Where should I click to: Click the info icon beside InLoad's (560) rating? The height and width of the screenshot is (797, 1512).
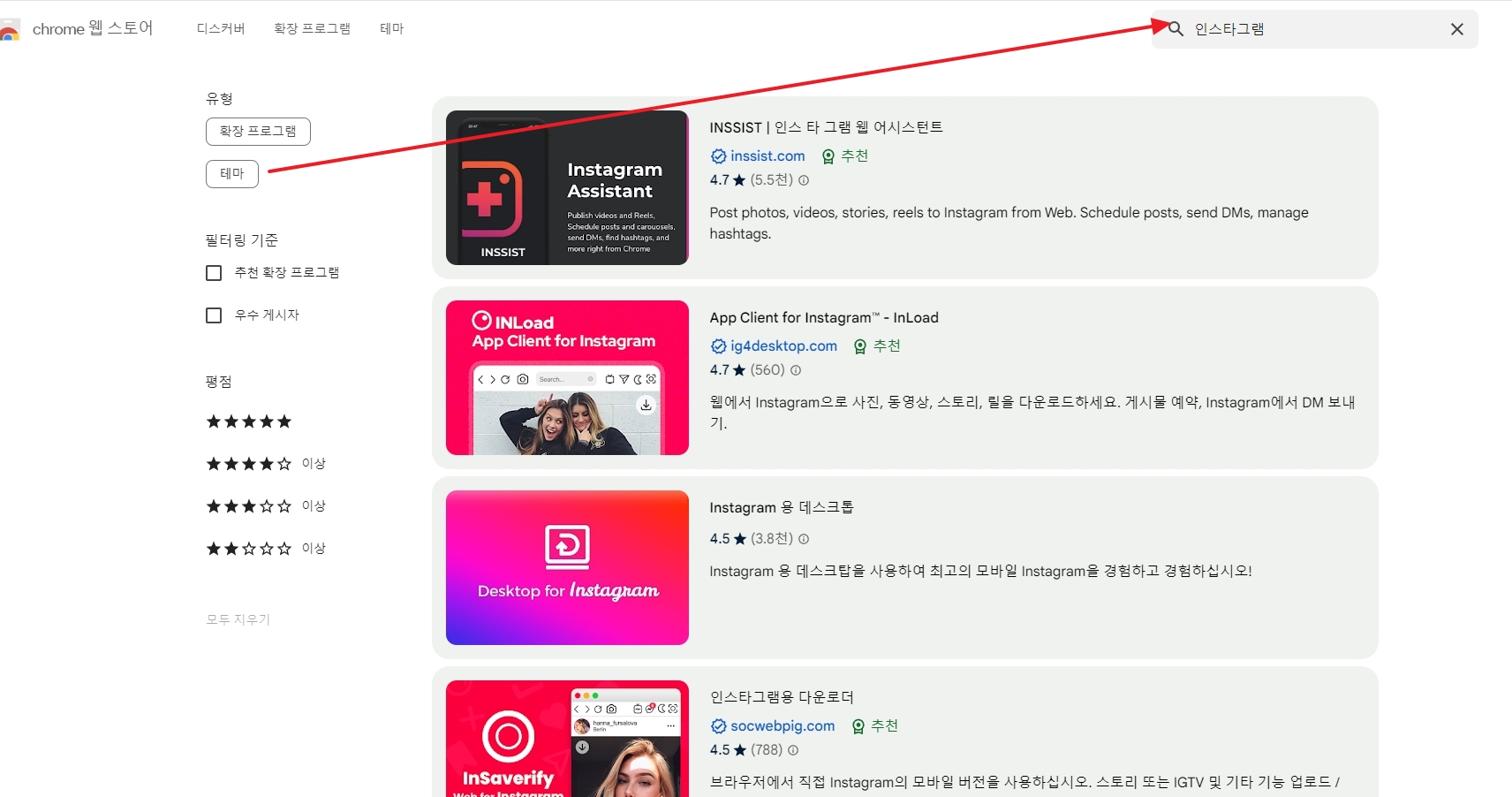(x=796, y=370)
